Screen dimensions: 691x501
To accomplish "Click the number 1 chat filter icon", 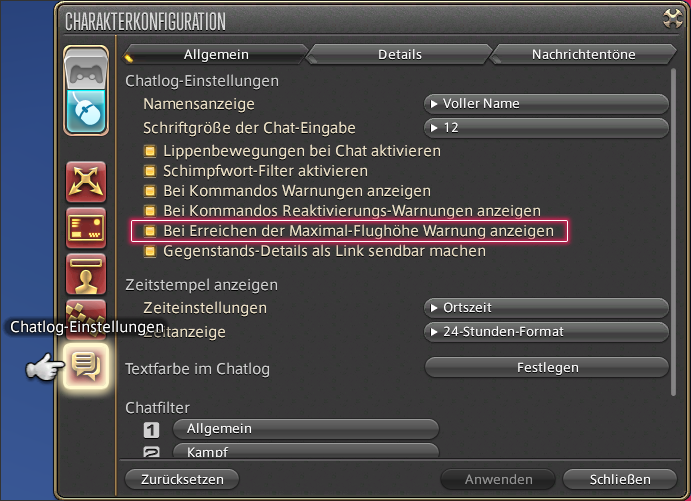I will pos(151,430).
